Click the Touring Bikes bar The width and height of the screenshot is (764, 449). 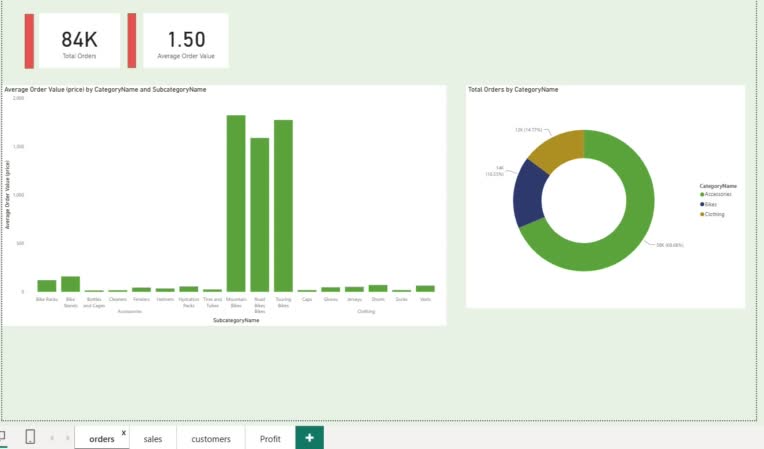(283, 206)
